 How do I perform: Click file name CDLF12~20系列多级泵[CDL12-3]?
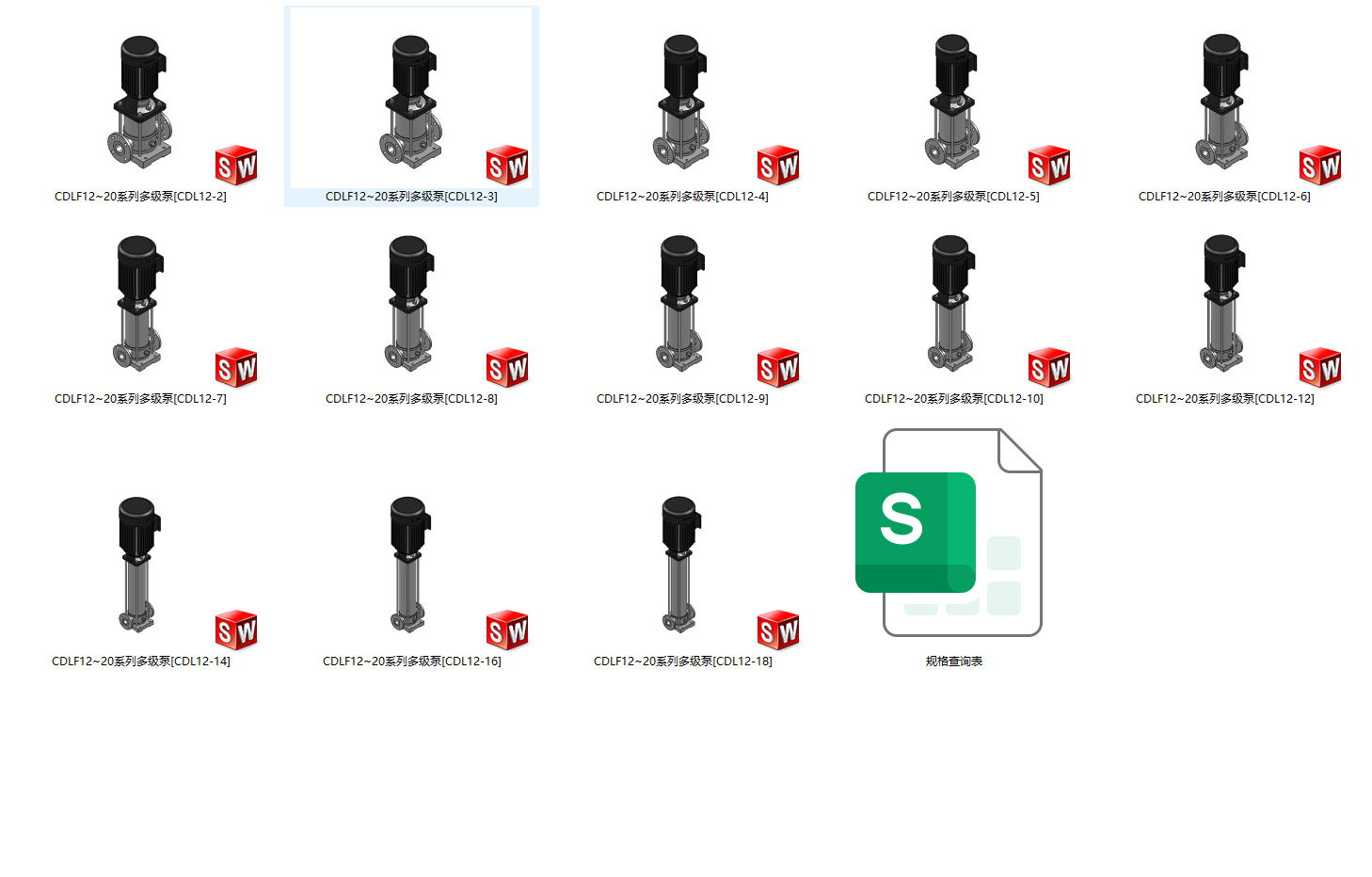(x=411, y=197)
